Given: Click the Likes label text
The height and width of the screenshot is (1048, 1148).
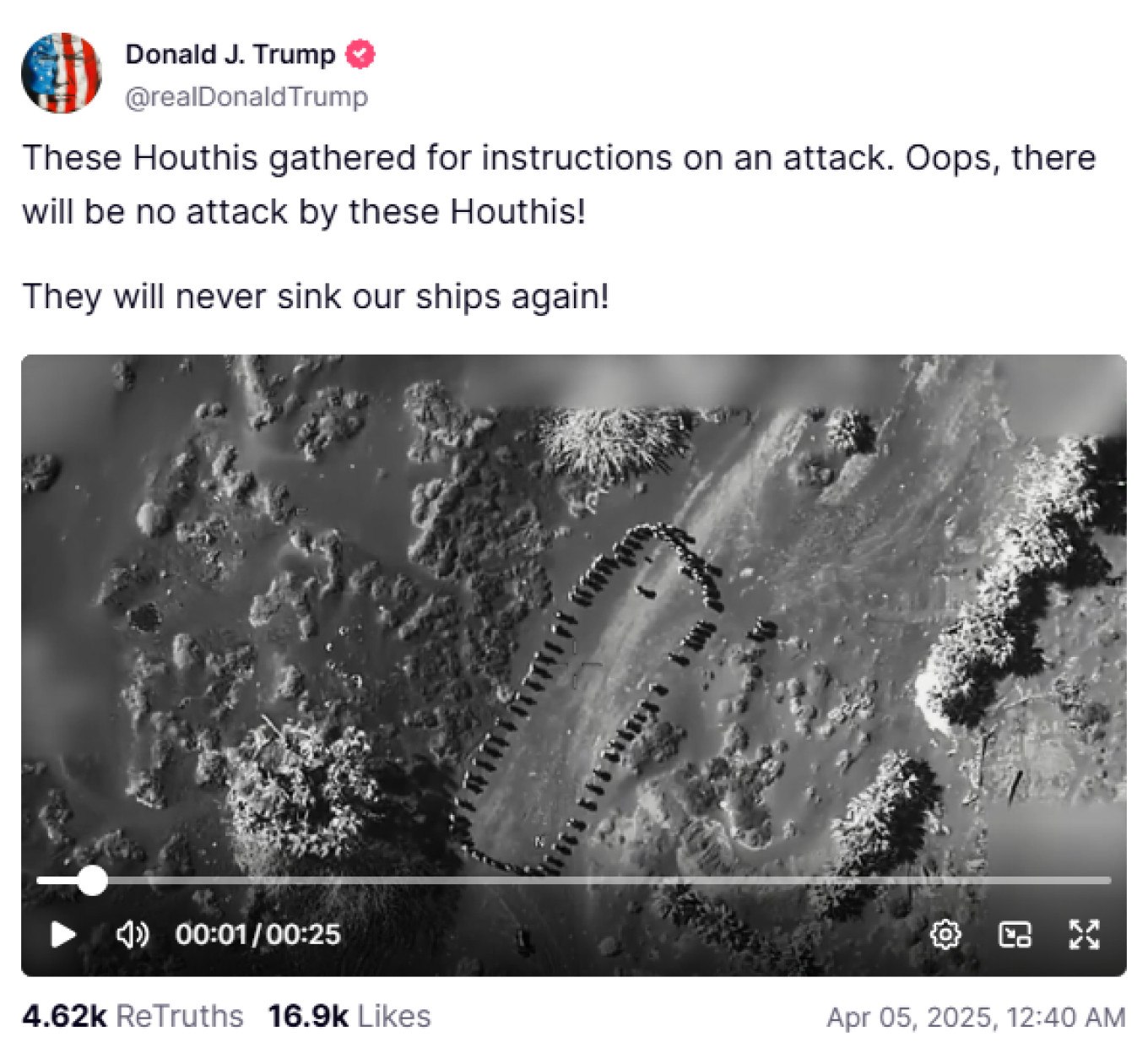Looking at the screenshot, I should [x=394, y=1016].
